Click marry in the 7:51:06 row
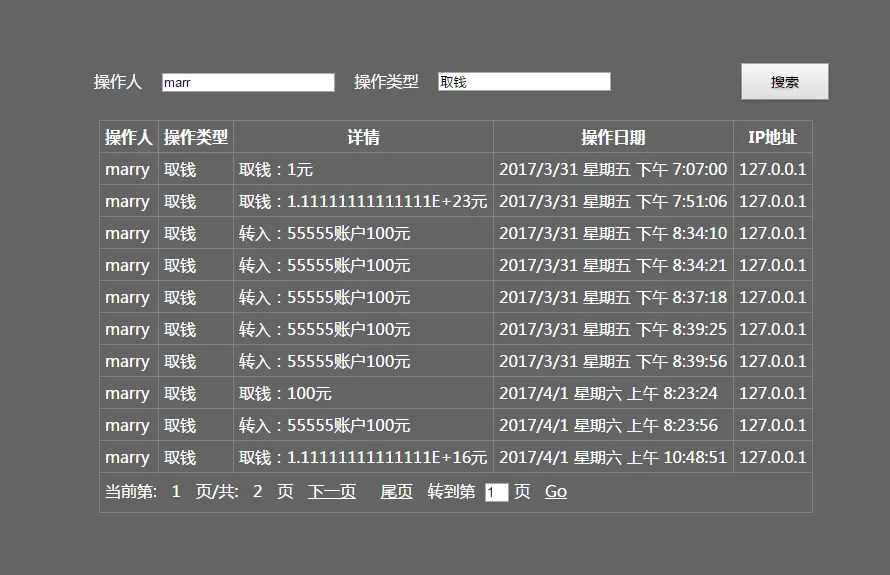This screenshot has width=890, height=575. [129, 202]
